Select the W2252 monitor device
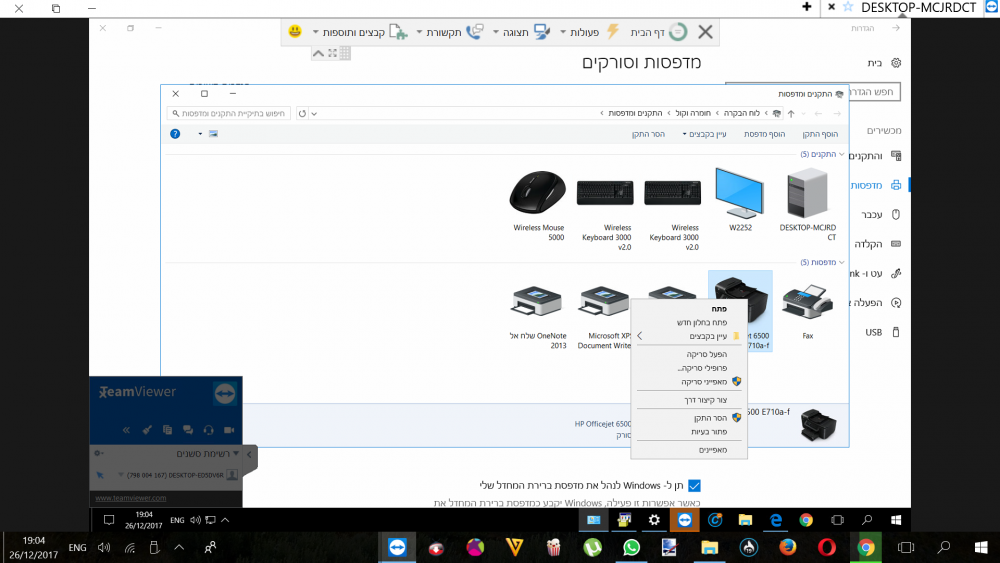 click(x=740, y=200)
